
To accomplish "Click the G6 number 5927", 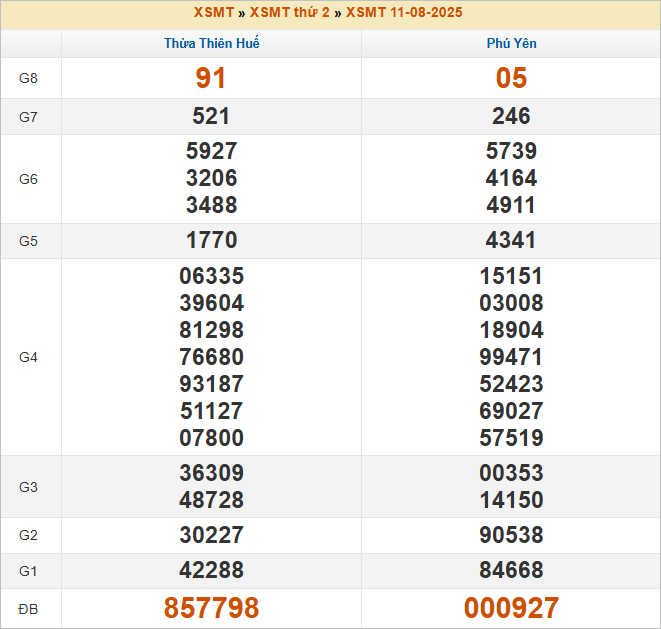I will coord(211,151).
